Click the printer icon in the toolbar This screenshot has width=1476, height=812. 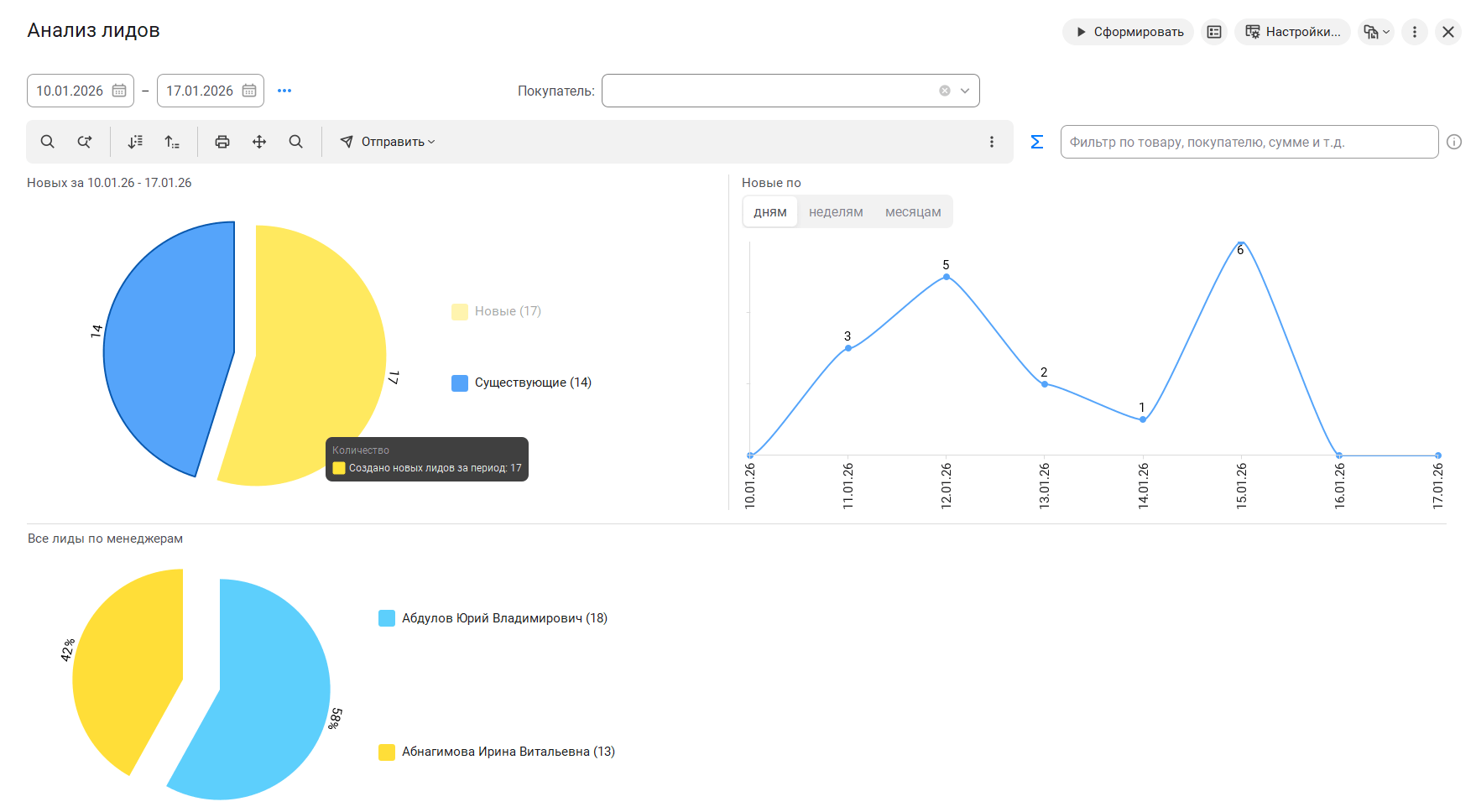pyautogui.click(x=222, y=142)
